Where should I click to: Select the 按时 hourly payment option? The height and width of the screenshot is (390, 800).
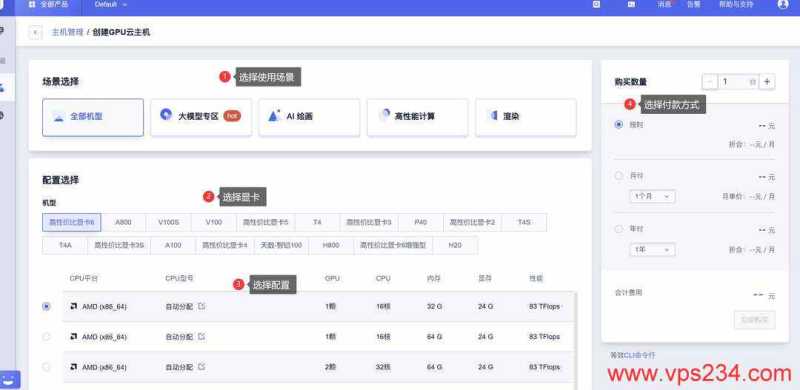619,124
